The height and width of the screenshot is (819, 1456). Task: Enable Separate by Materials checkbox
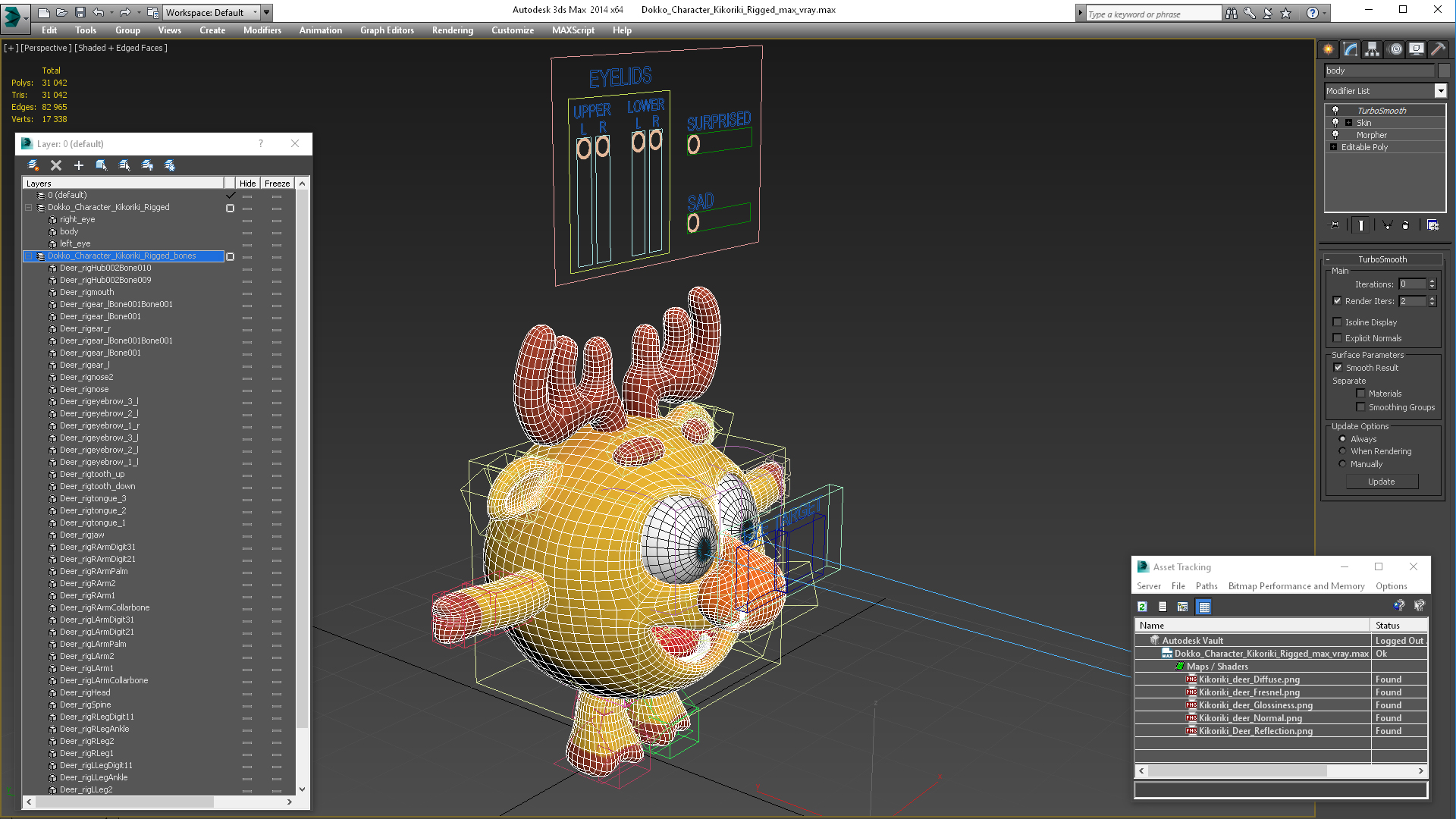tap(1361, 394)
